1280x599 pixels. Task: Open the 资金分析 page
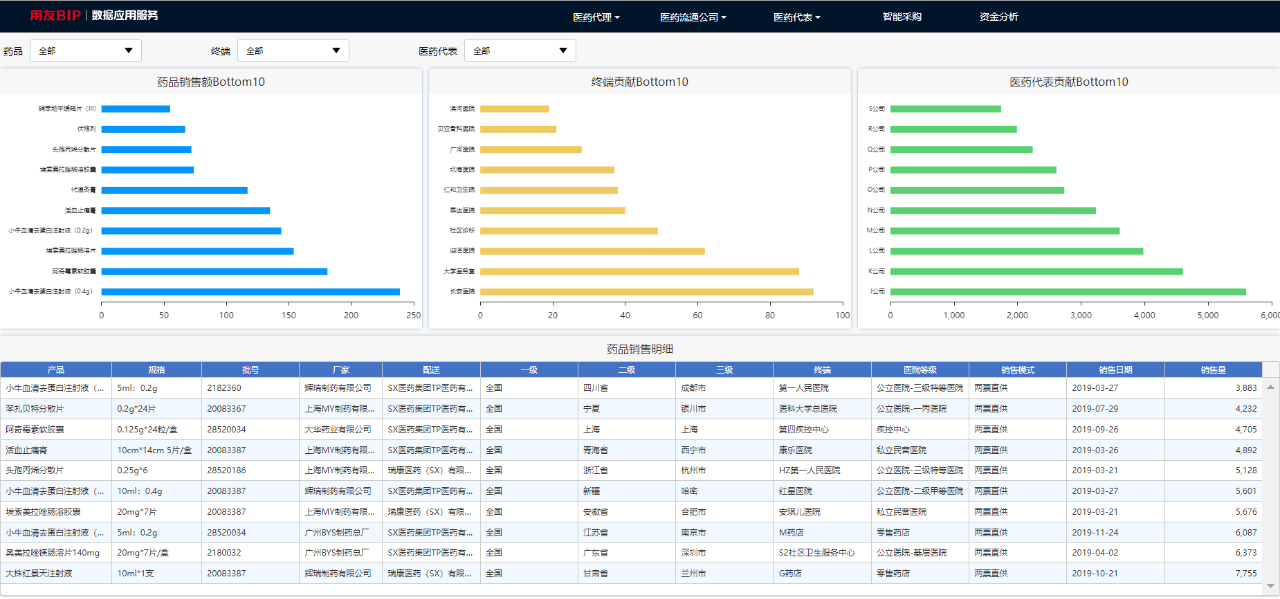(x=999, y=17)
